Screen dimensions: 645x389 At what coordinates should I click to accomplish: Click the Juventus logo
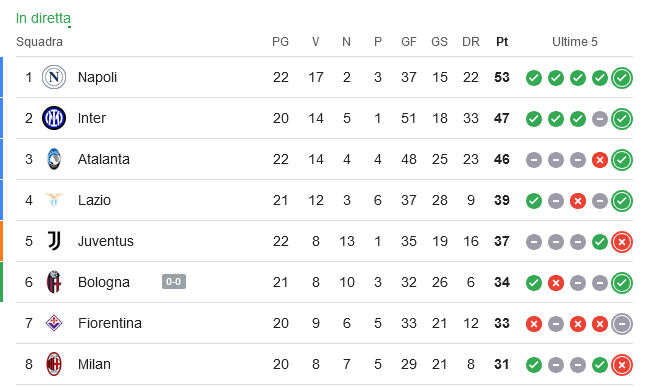point(54,241)
